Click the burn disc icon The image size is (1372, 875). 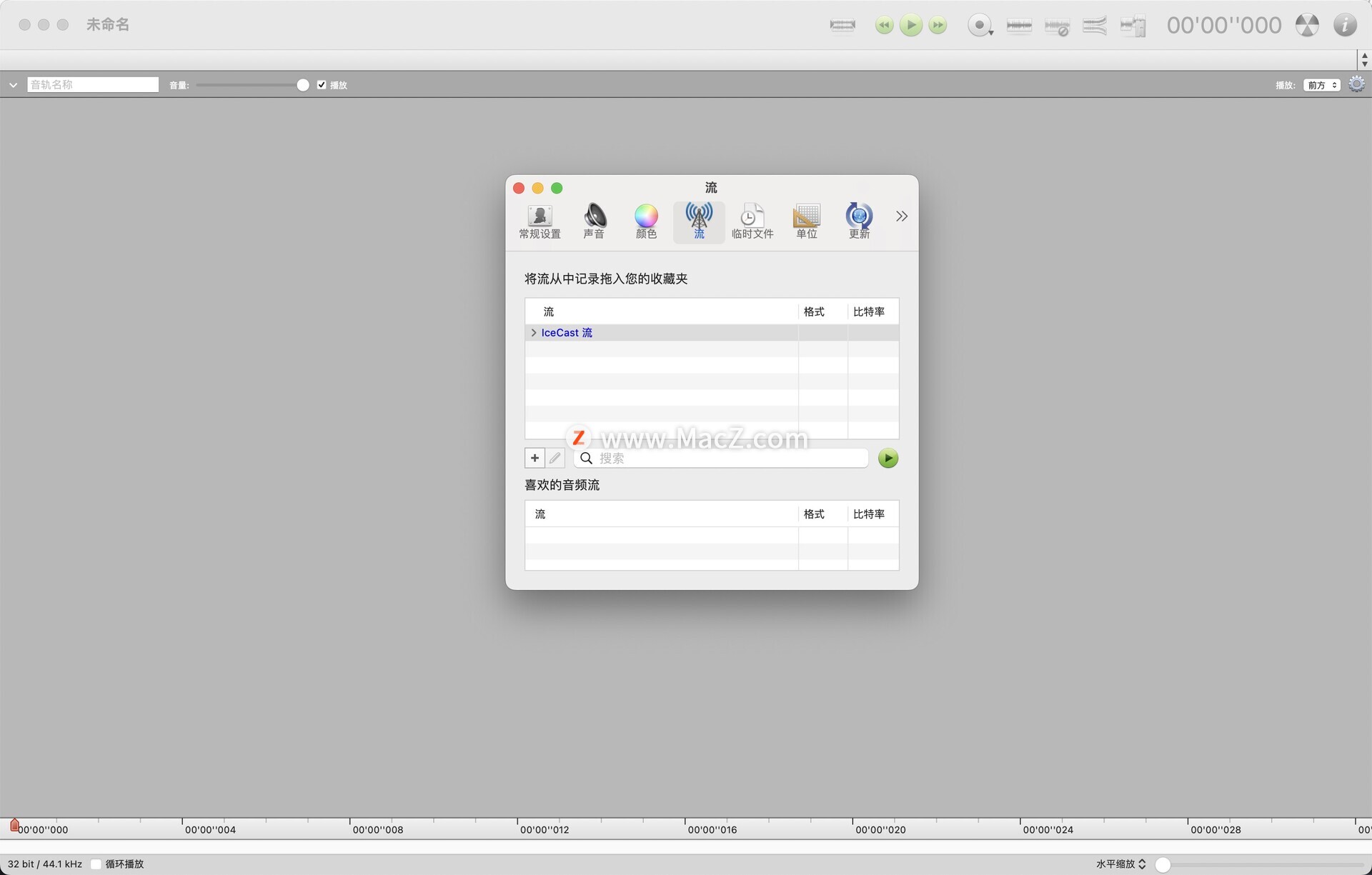(1307, 25)
